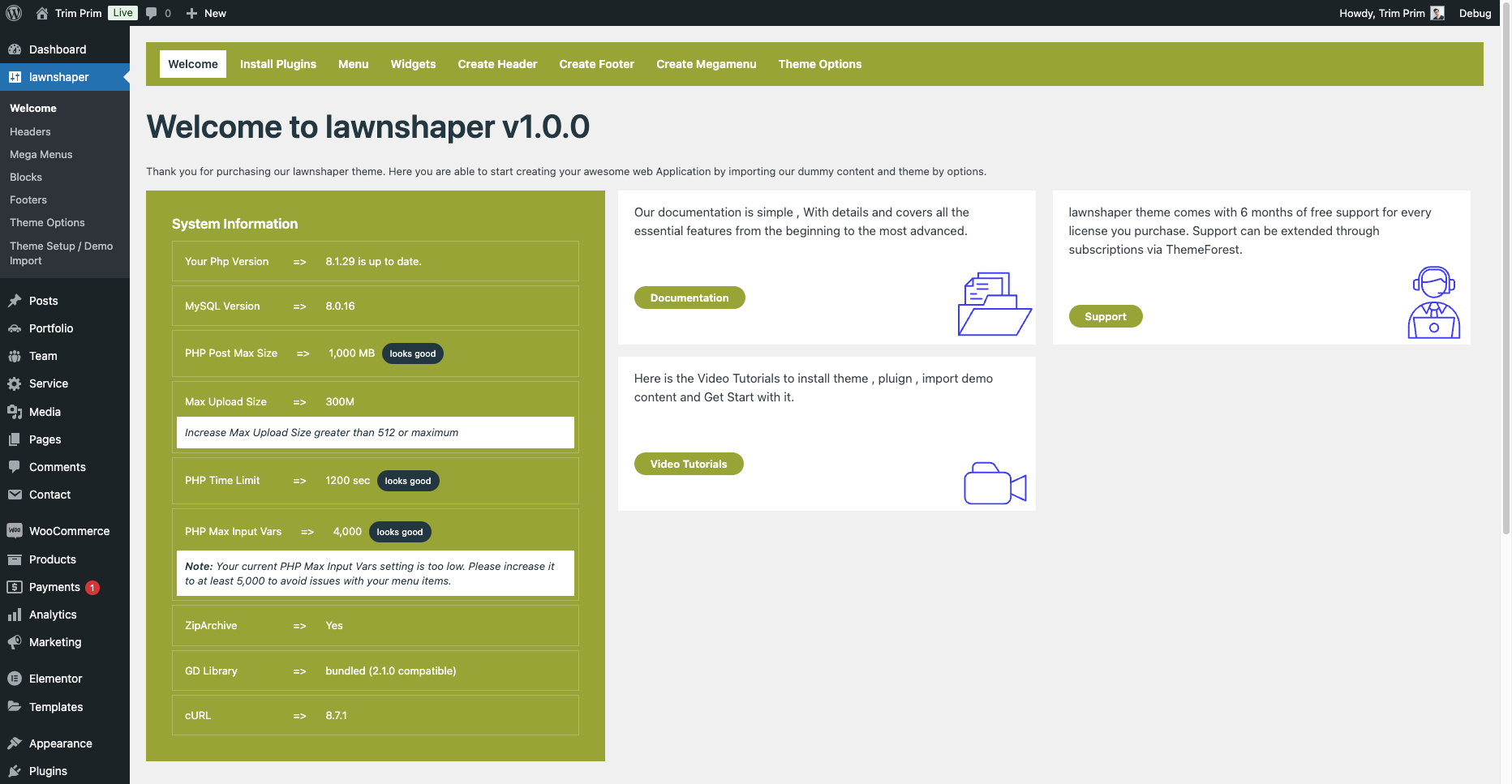Click the WordPress logo icon
The width and height of the screenshot is (1512, 784).
click(14, 13)
